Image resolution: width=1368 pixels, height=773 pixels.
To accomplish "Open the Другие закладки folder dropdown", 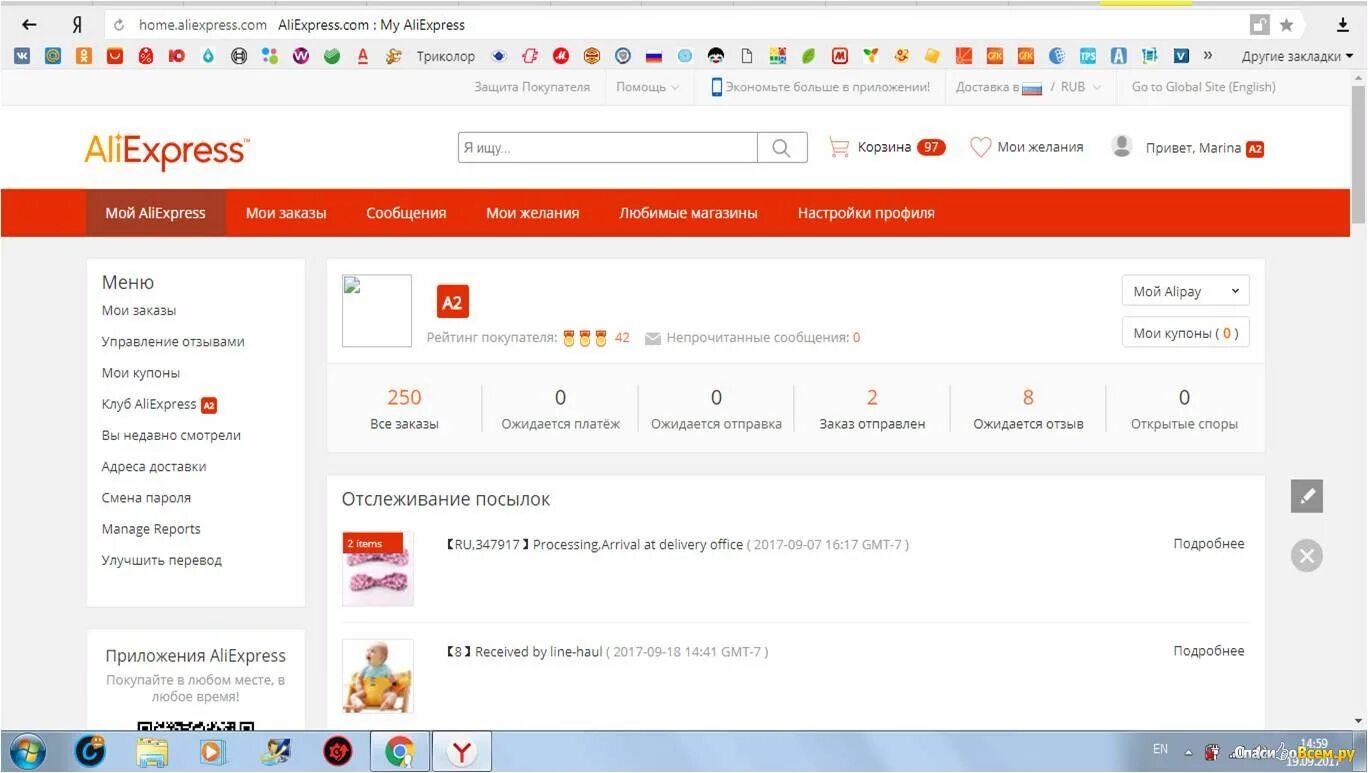I will point(1297,56).
